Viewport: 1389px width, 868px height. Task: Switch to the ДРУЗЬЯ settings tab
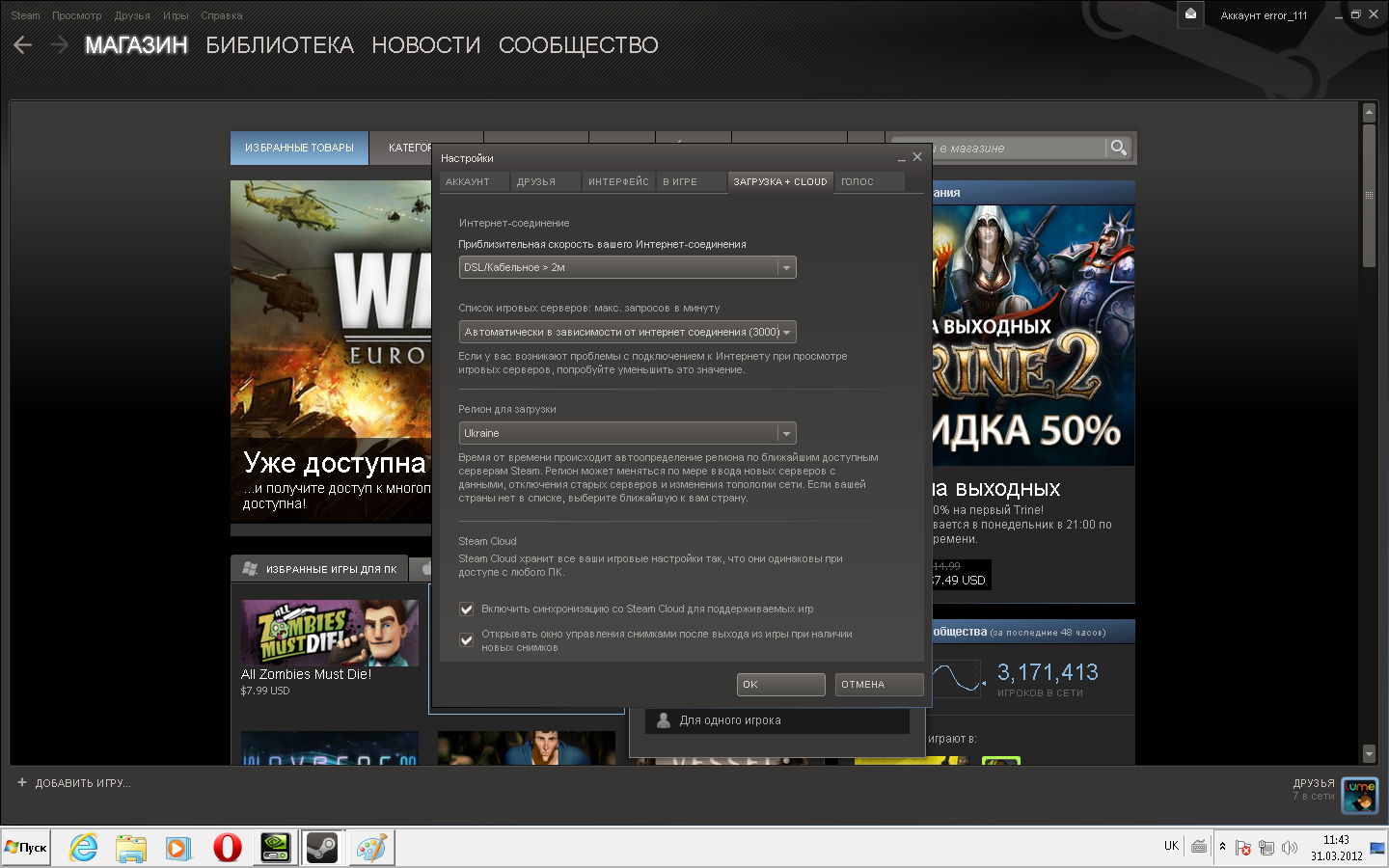coord(545,181)
